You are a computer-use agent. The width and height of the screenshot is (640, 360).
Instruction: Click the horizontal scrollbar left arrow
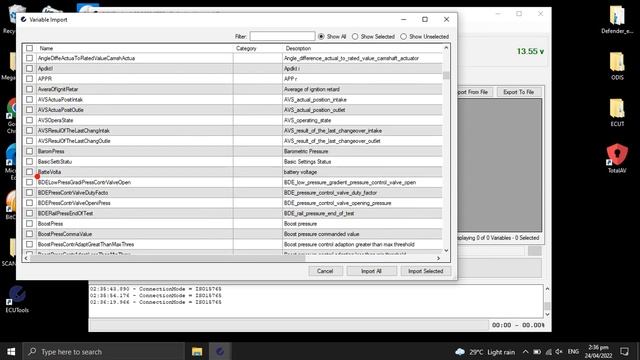26,258
